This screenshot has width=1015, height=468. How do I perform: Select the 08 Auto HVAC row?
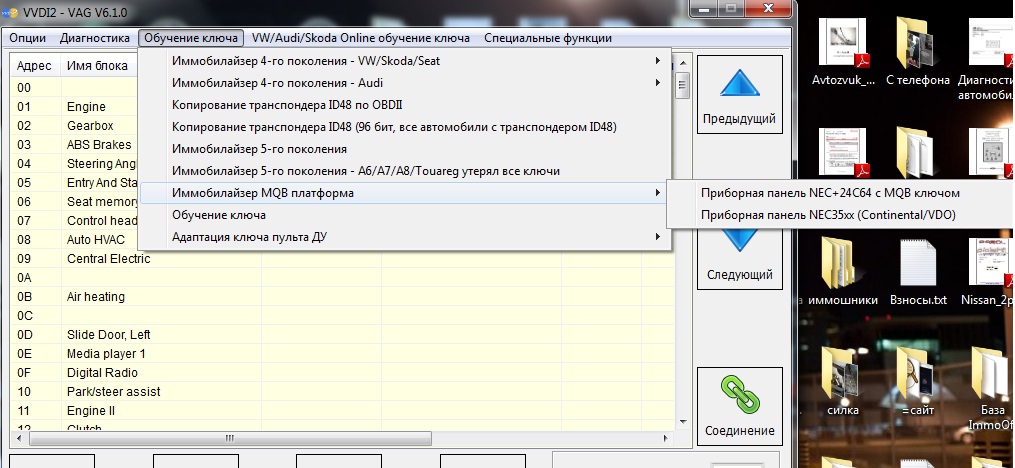tap(75, 240)
